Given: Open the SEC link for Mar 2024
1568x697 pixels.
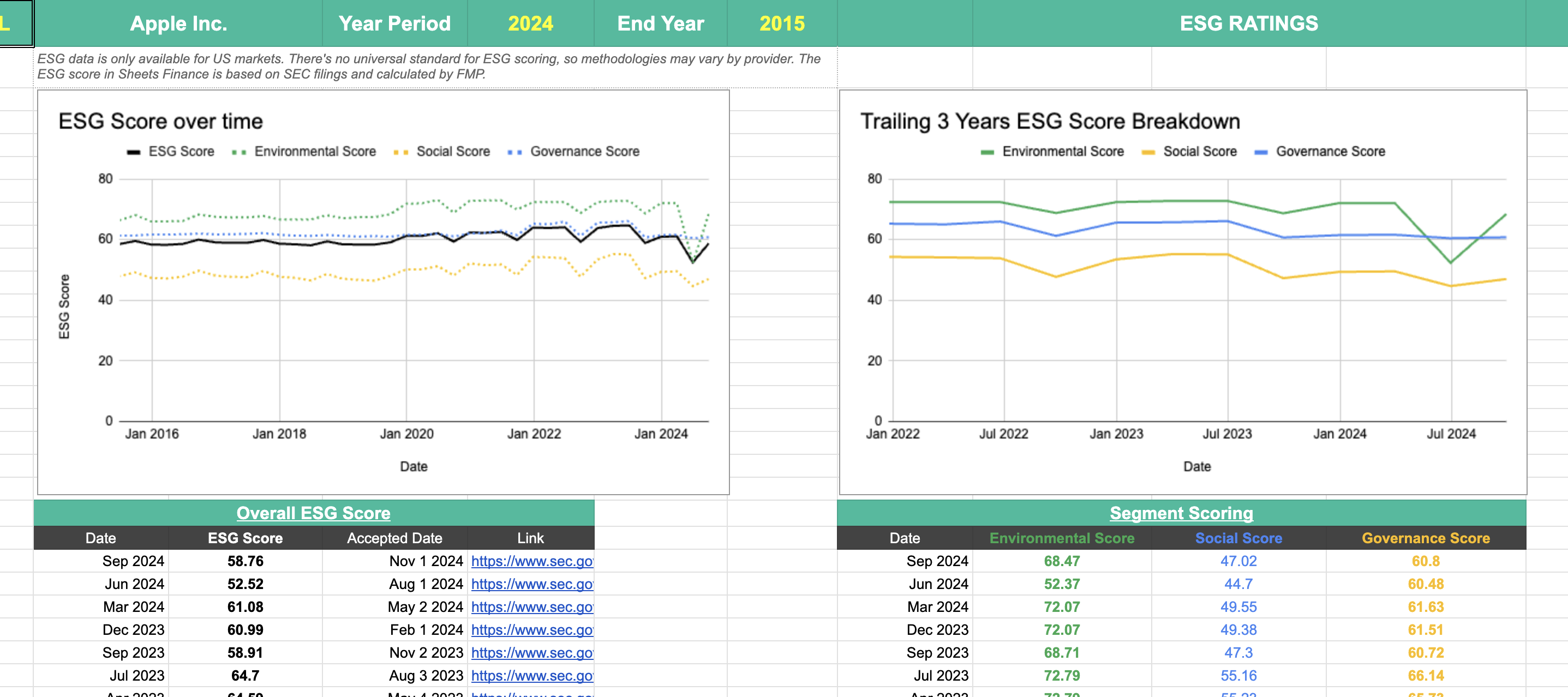Looking at the screenshot, I should tap(532, 607).
